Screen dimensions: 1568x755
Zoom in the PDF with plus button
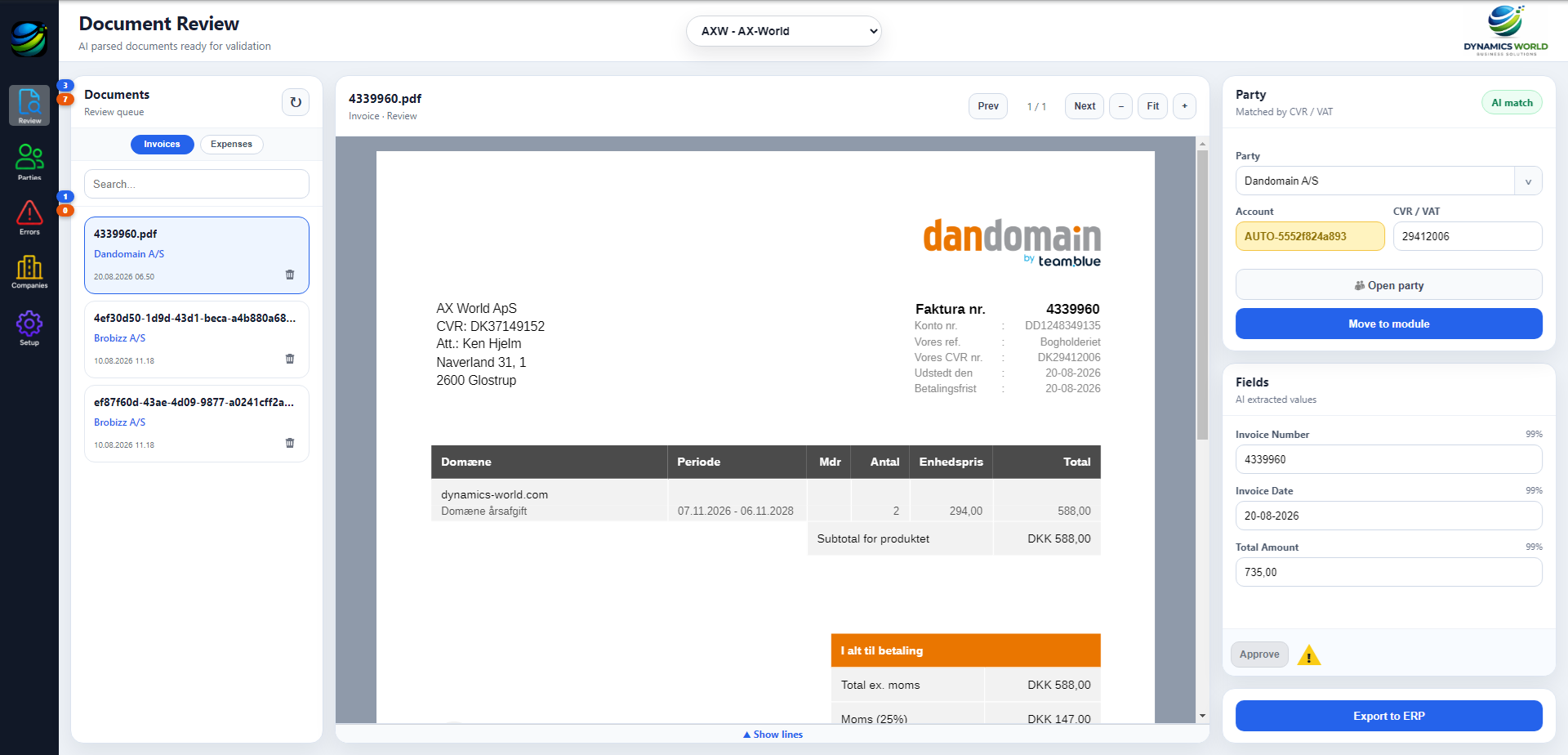coord(1185,106)
